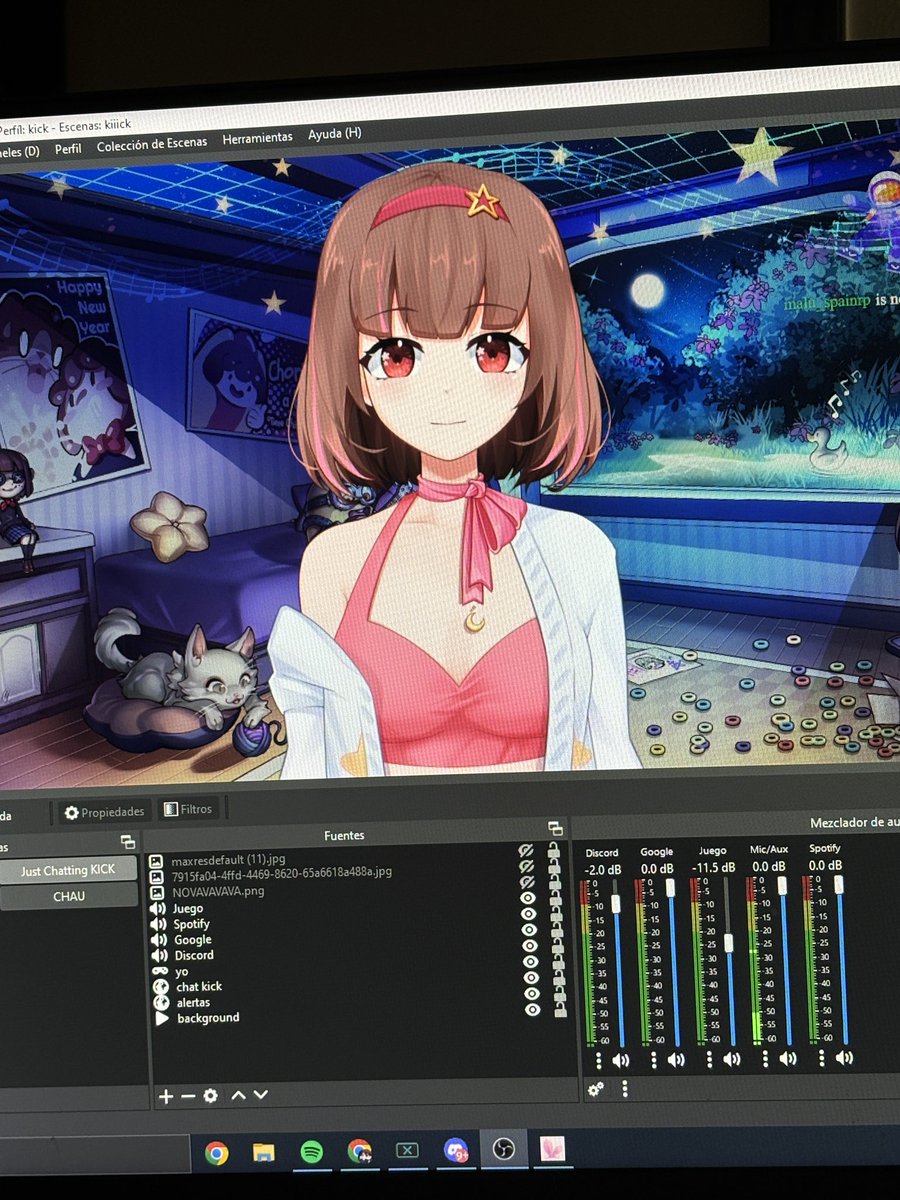900x1200 pixels.
Task: Open source properties gear in Fuentes toolbar
Action: point(210,1095)
